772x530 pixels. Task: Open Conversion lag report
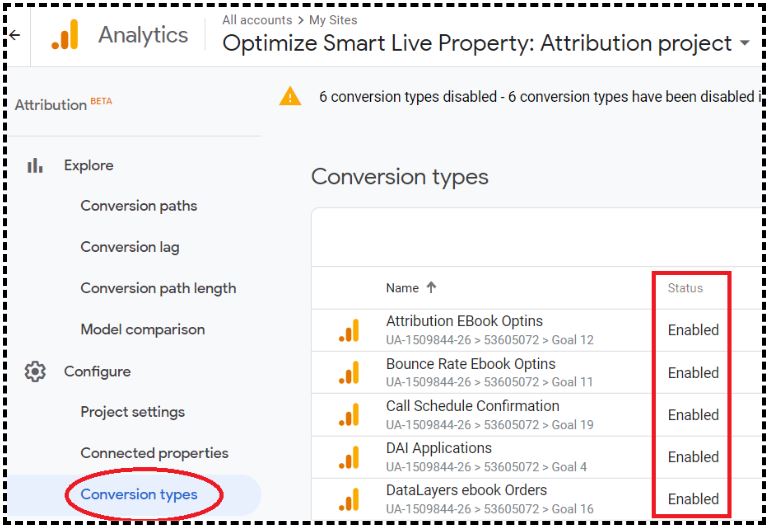pyautogui.click(x=130, y=247)
